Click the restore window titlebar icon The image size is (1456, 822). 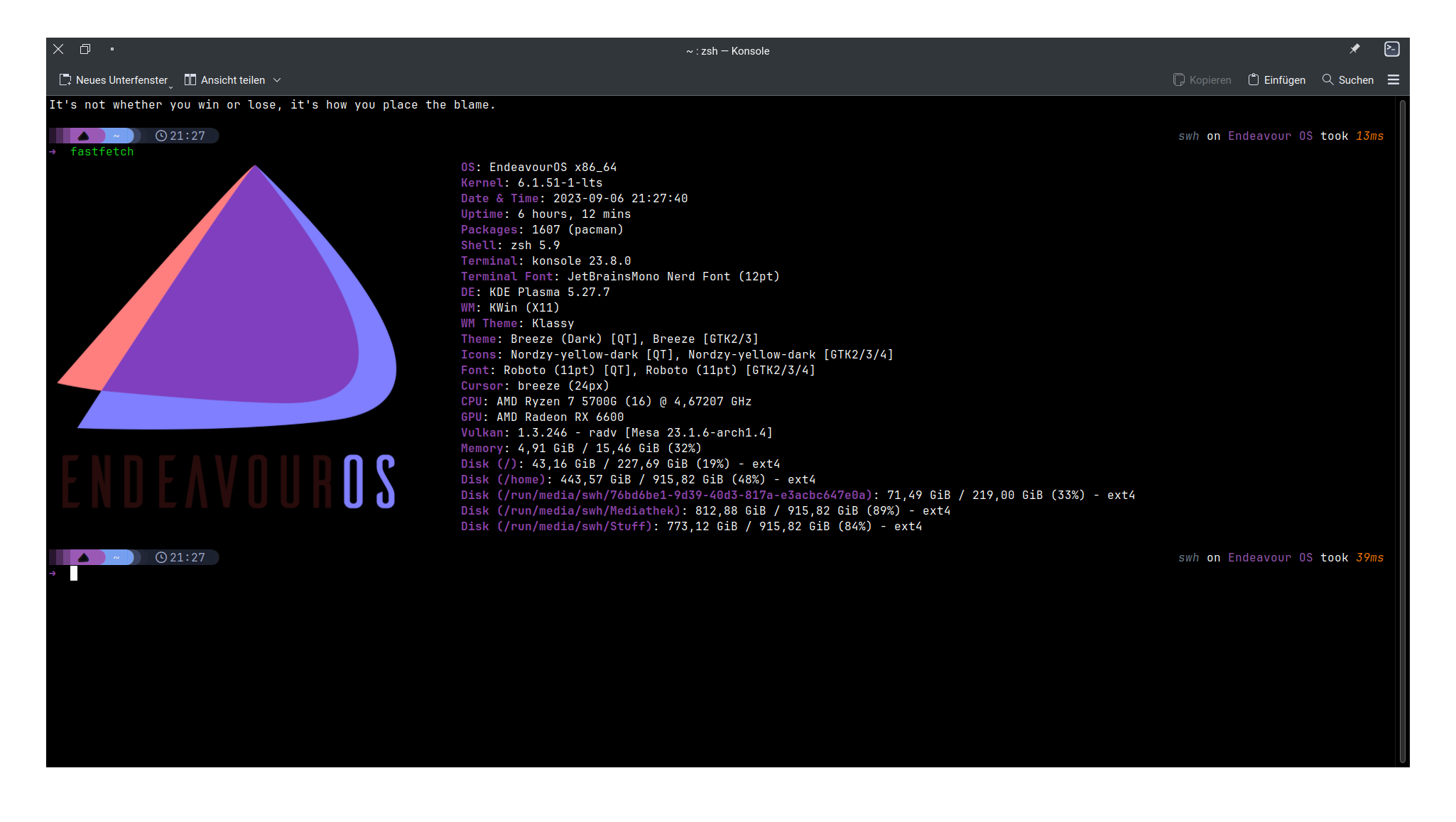pos(85,49)
